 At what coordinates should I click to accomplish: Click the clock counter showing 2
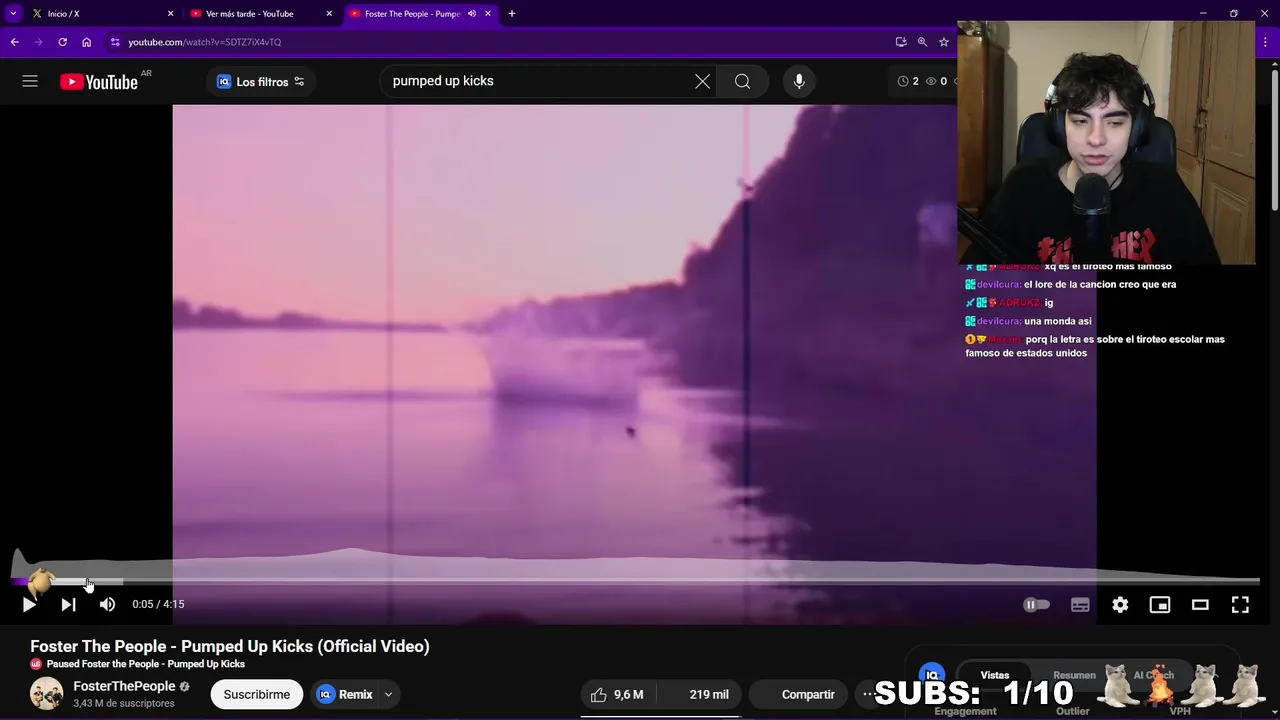pos(908,81)
